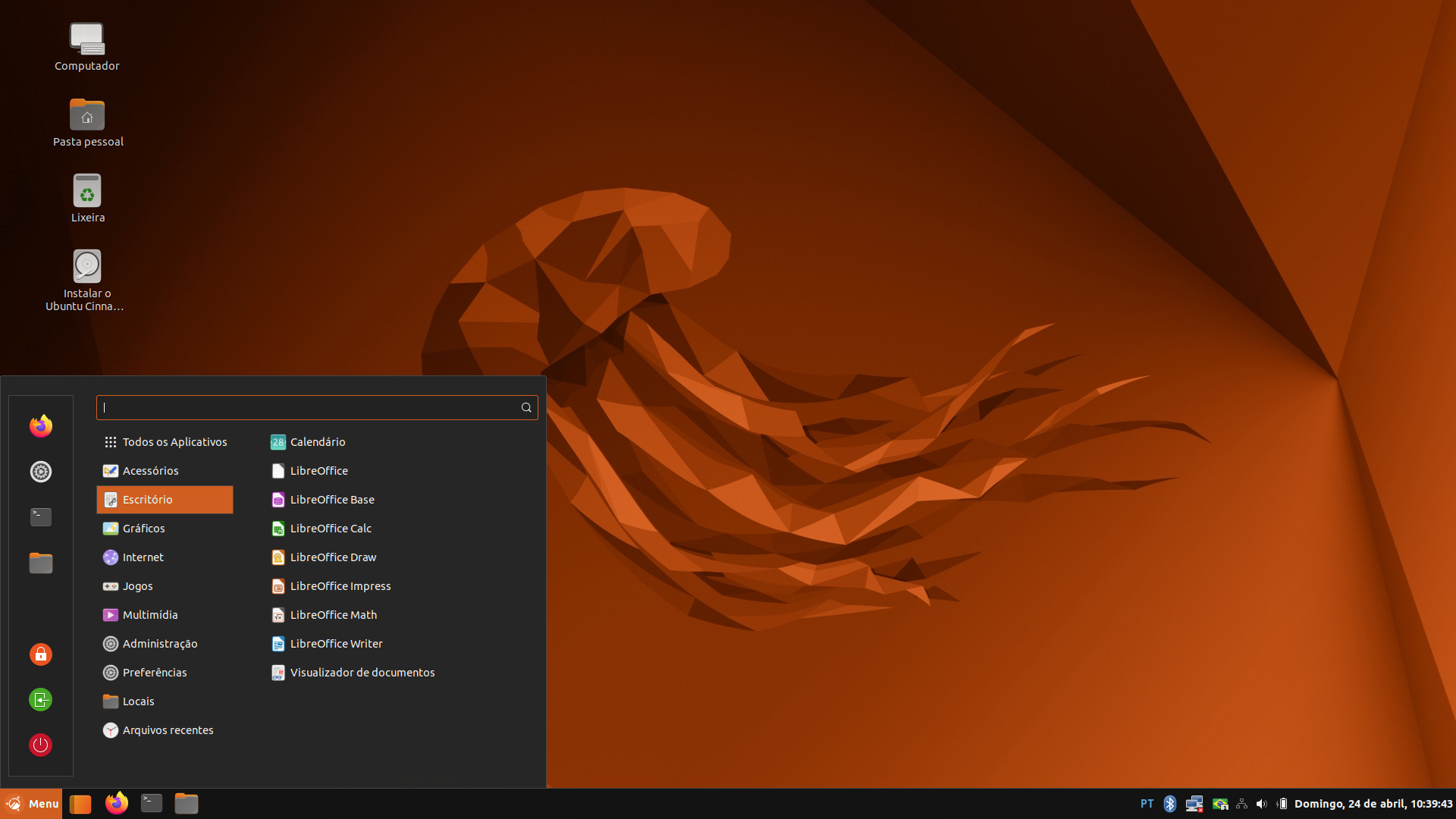Launch LibreOffice Impress
1456x819 pixels.
point(331,586)
